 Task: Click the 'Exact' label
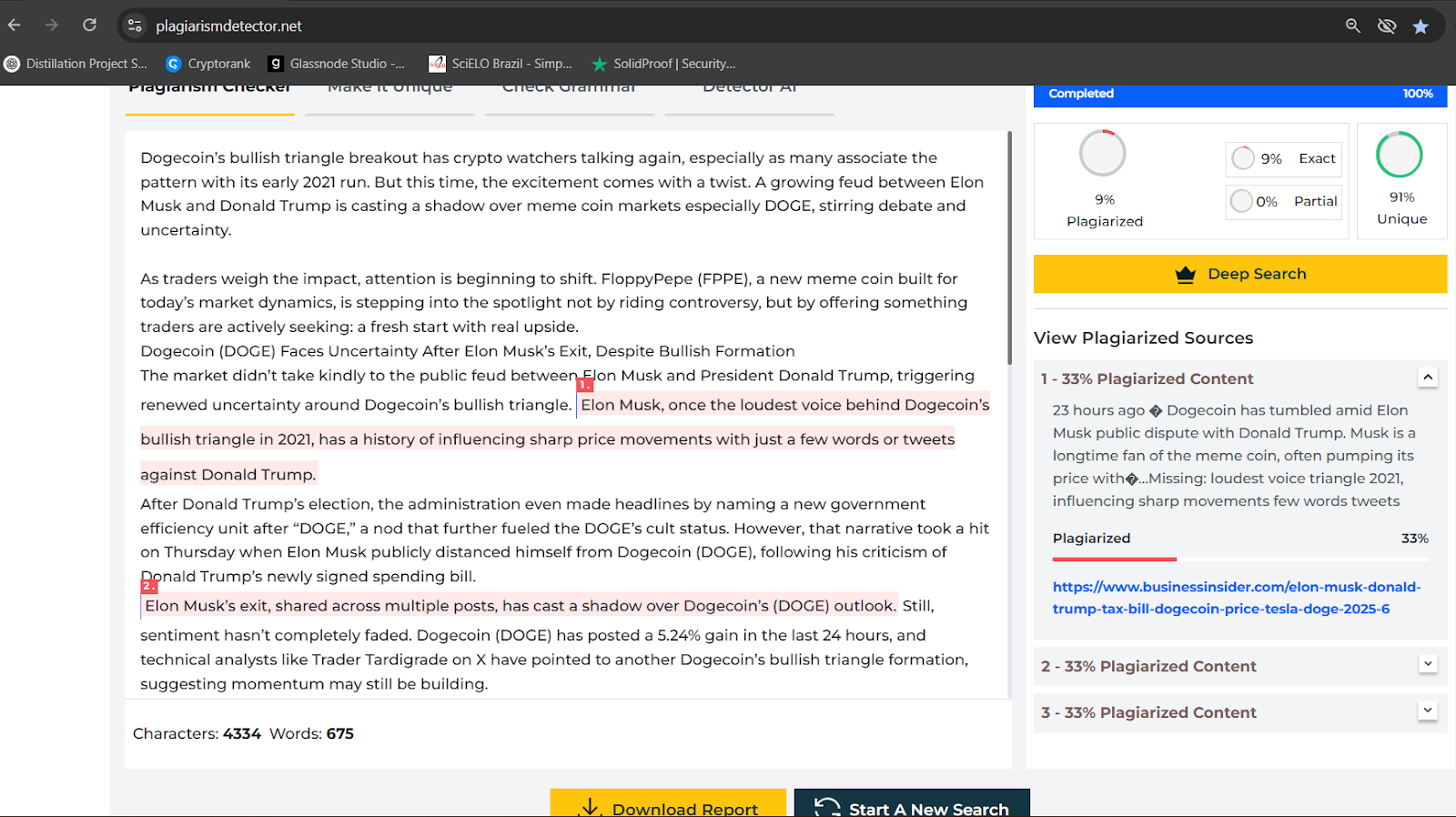pyautogui.click(x=1317, y=158)
